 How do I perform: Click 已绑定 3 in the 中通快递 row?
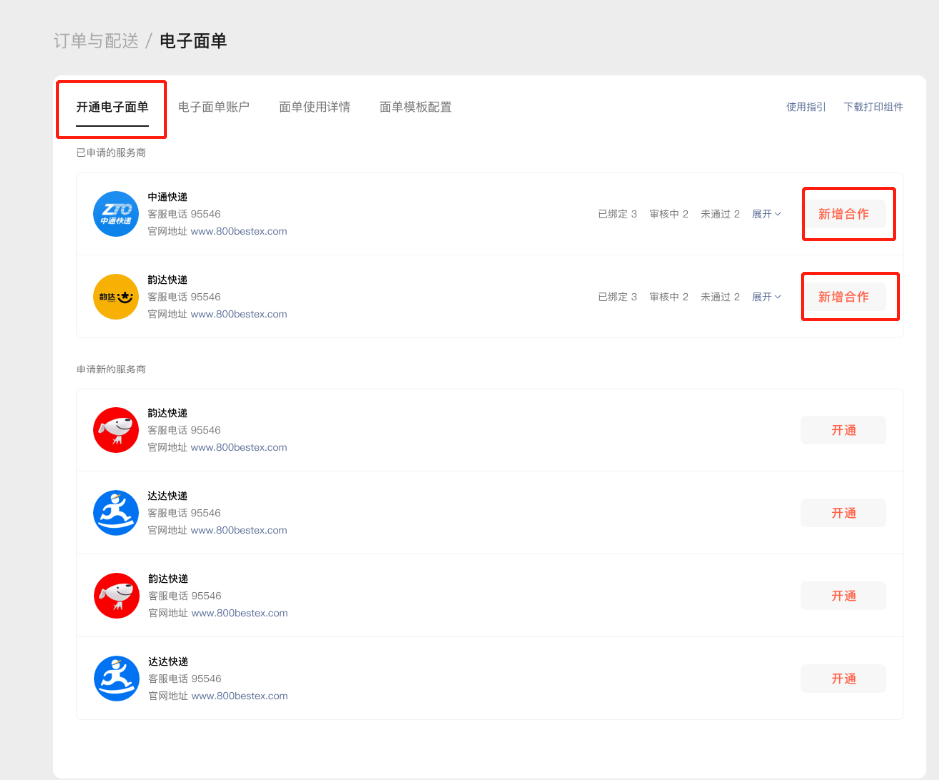tap(617, 214)
